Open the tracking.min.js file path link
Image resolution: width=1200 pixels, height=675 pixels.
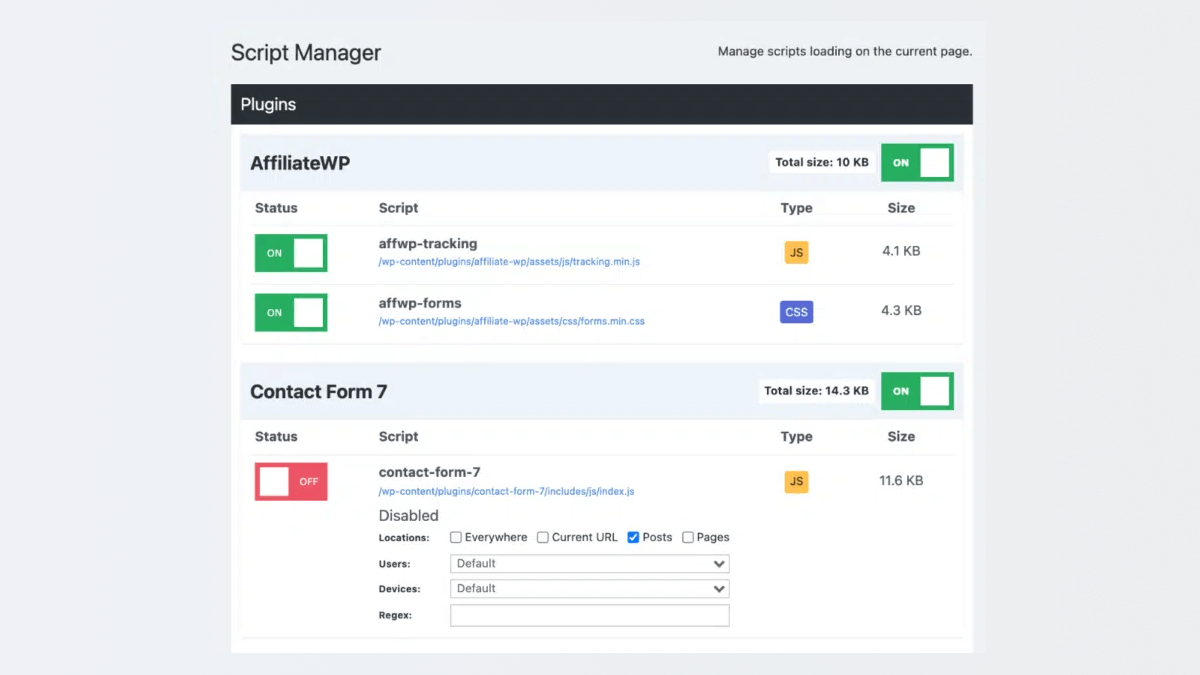click(509, 262)
